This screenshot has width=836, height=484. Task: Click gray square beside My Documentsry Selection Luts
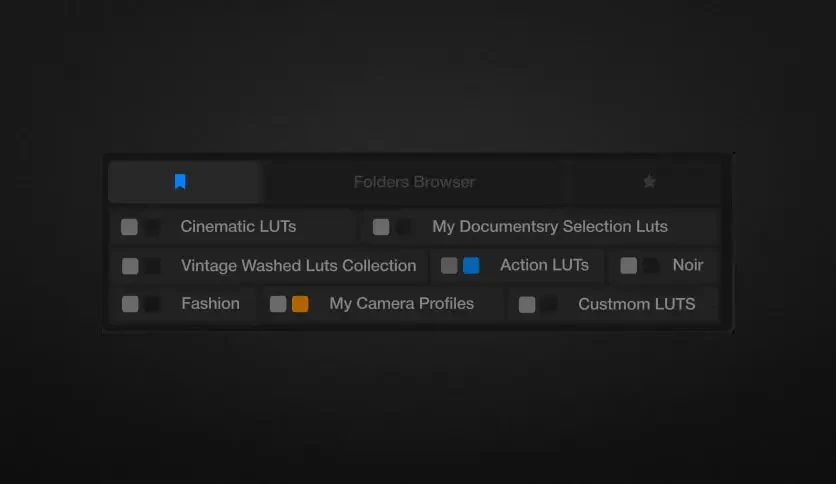381,227
